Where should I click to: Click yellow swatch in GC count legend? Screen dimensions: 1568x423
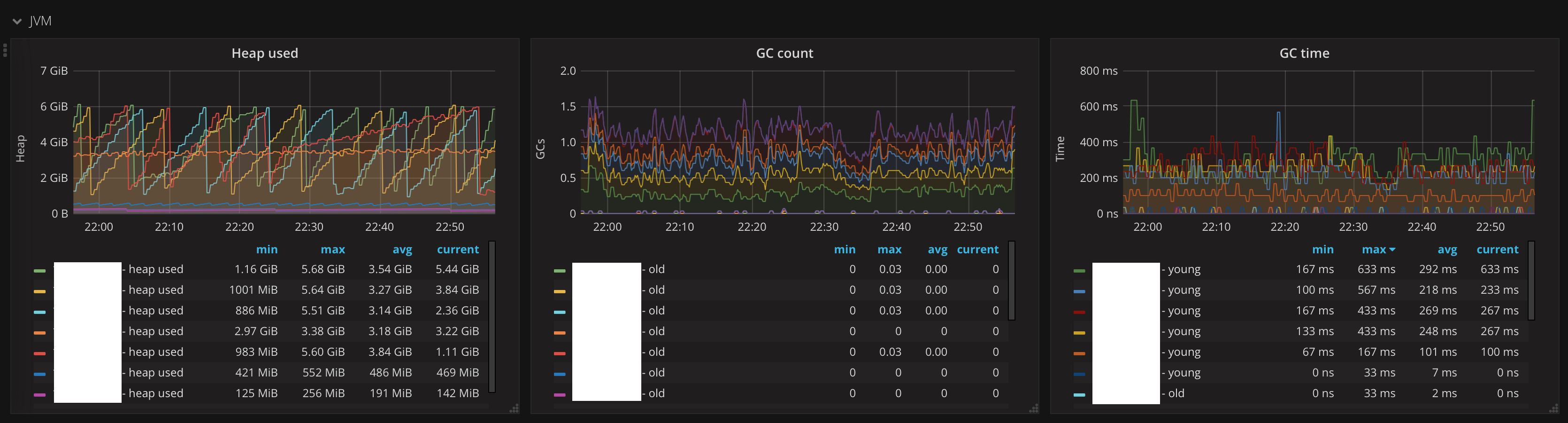pyautogui.click(x=560, y=291)
